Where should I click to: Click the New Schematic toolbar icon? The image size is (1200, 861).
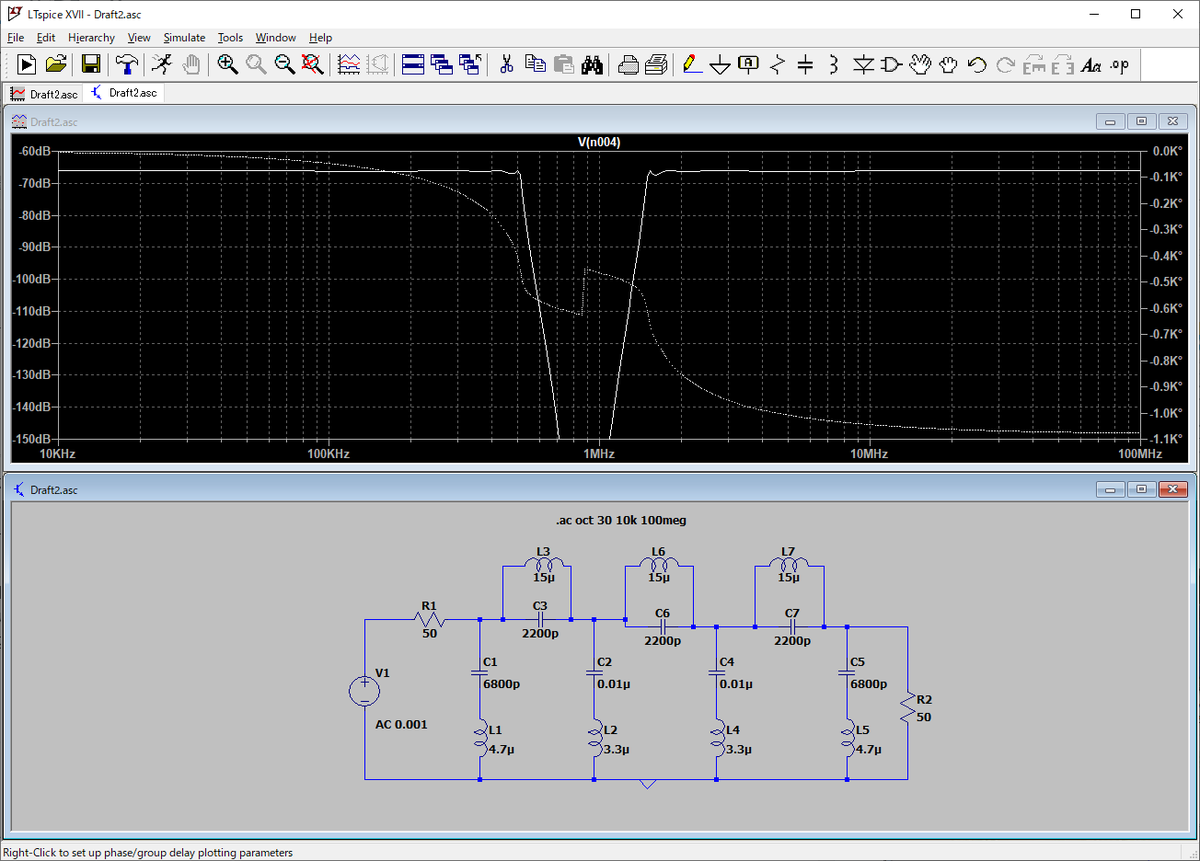(x=27, y=64)
